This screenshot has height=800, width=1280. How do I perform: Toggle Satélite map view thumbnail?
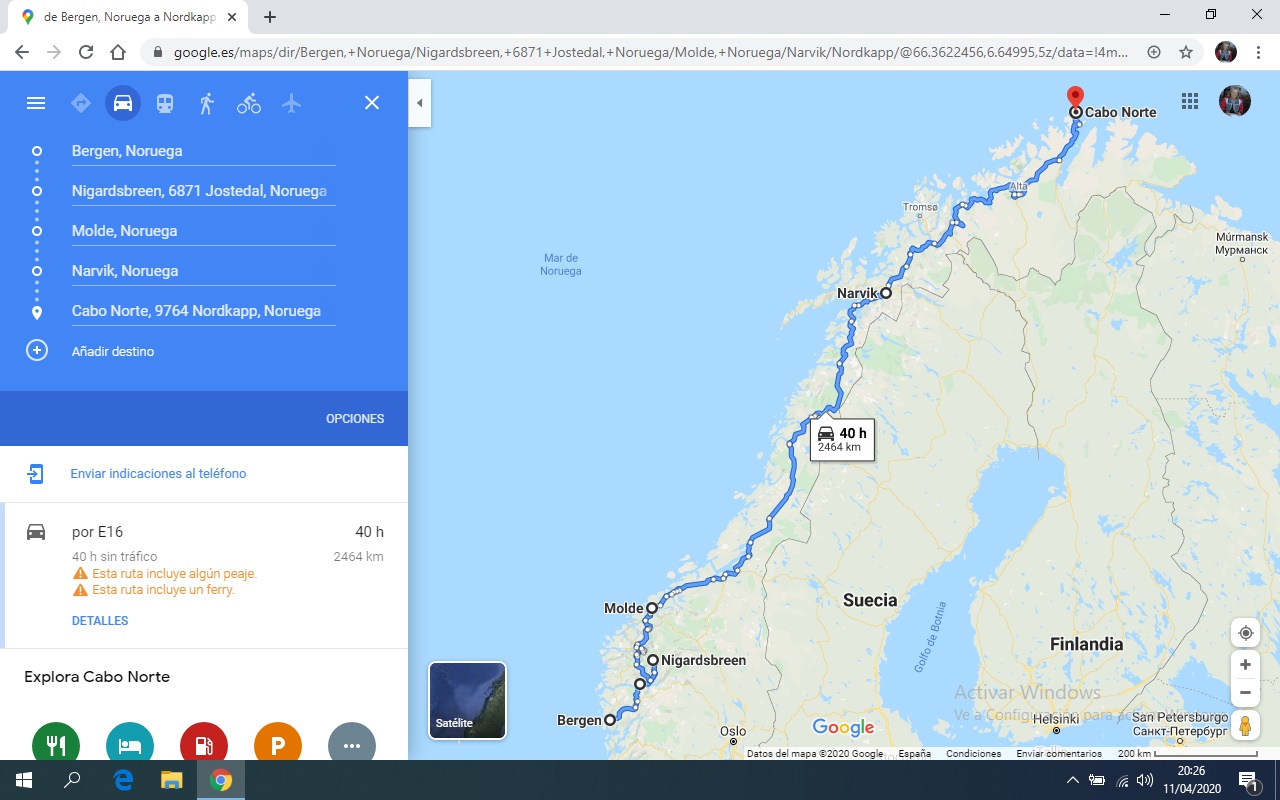pos(467,700)
